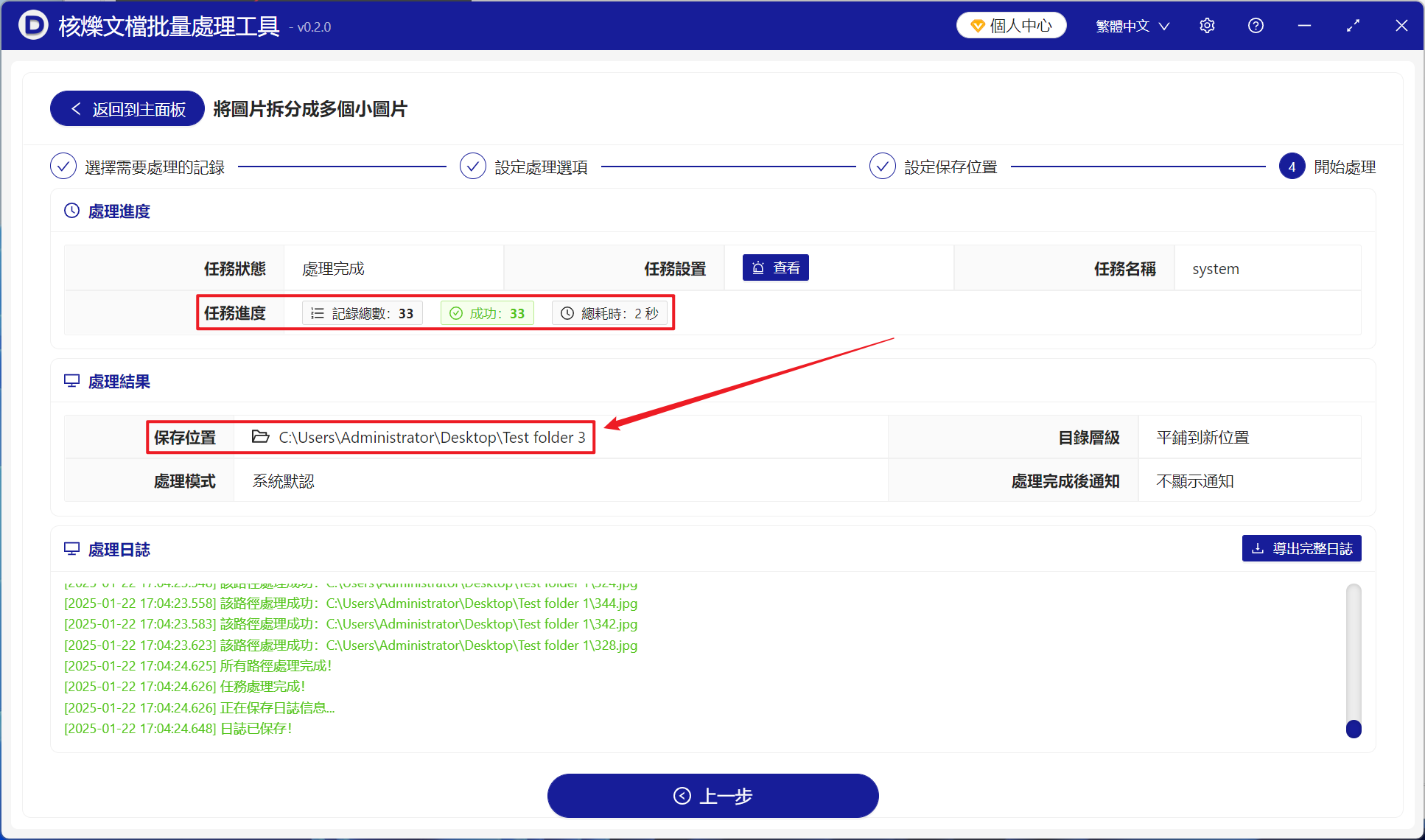The width and height of the screenshot is (1425, 840).
Task: Click the 設定保存位置 step checkmark circle
Action: click(883, 167)
